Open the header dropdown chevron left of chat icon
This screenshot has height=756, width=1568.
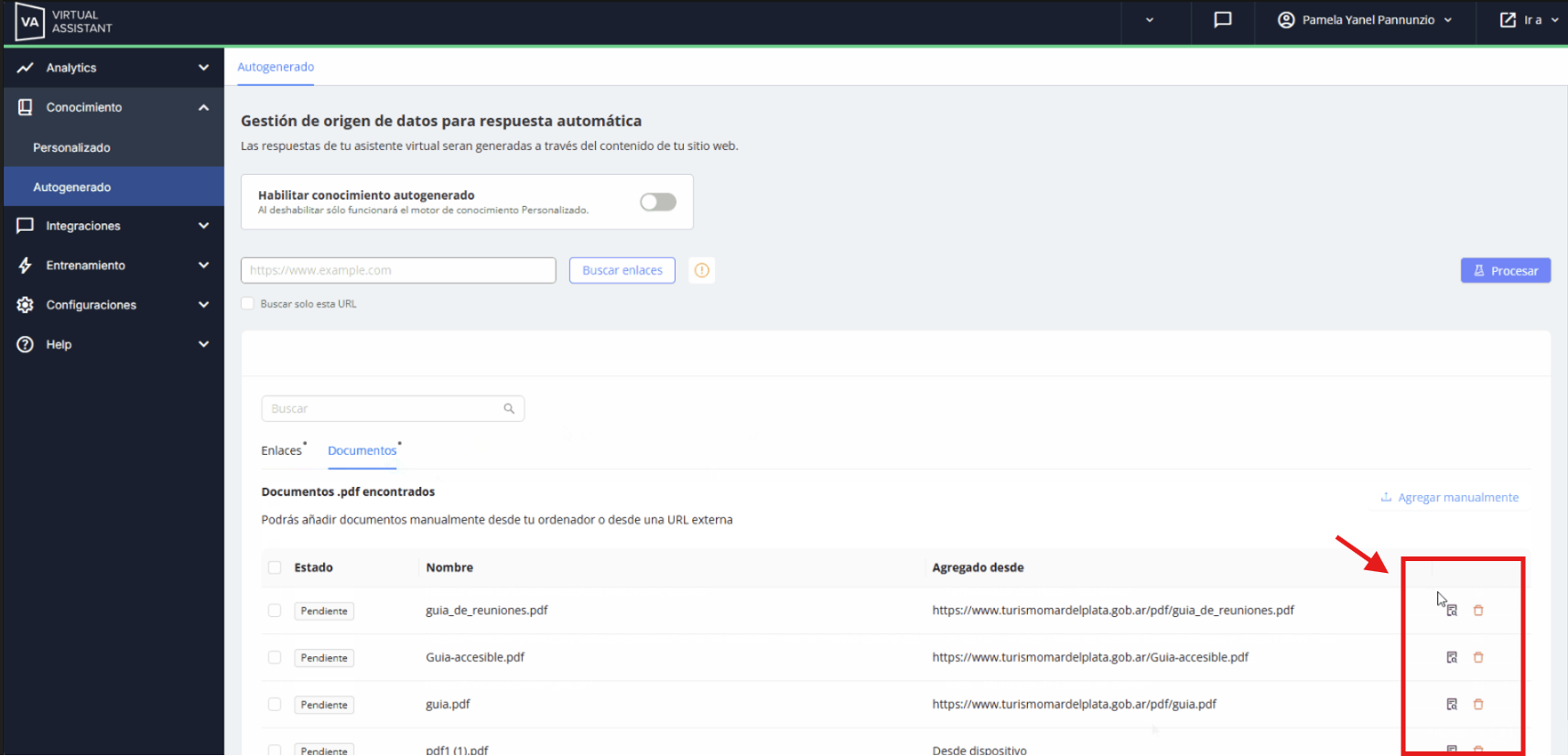[1150, 20]
